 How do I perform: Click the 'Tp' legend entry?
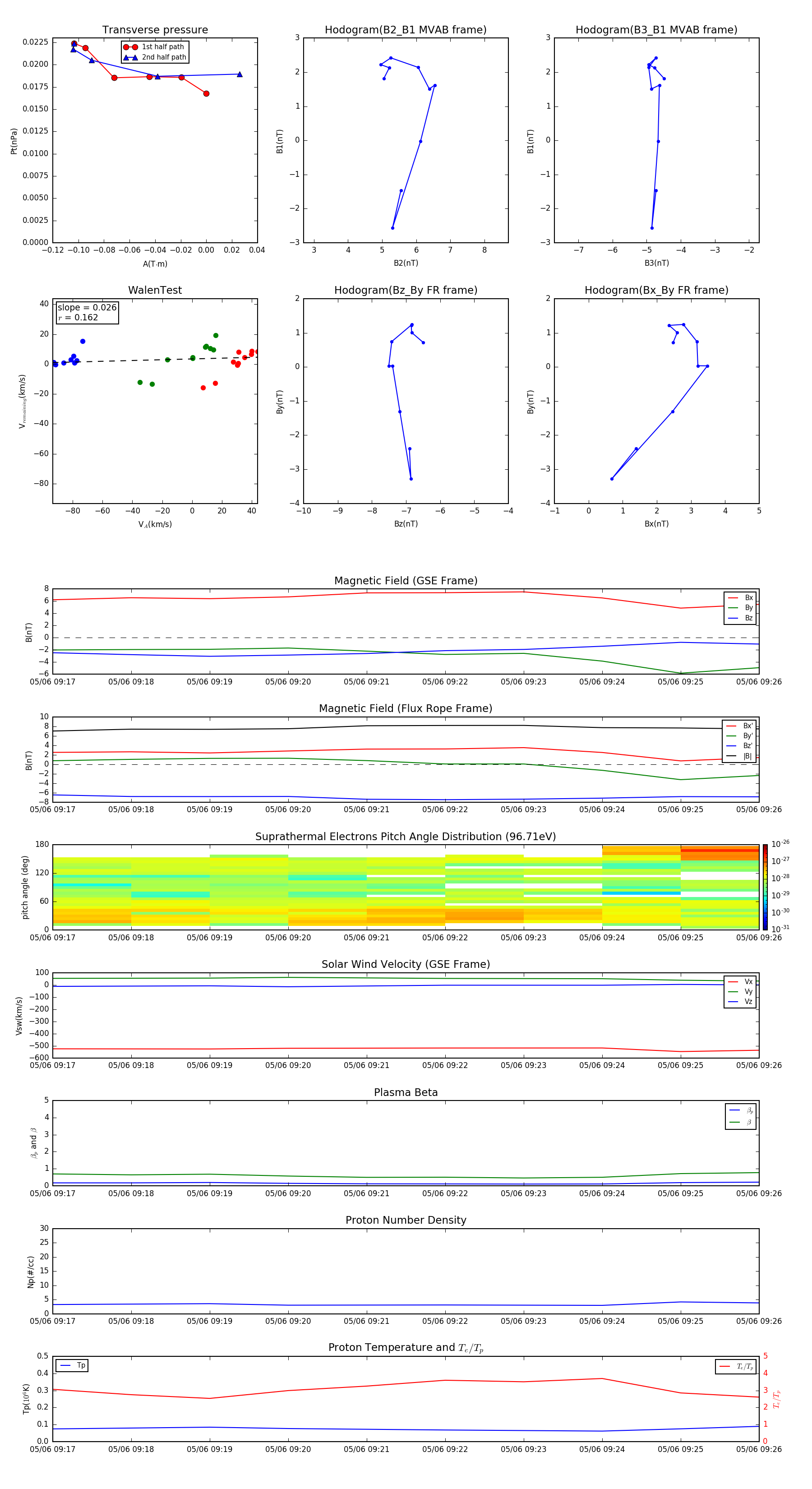pos(72,1365)
